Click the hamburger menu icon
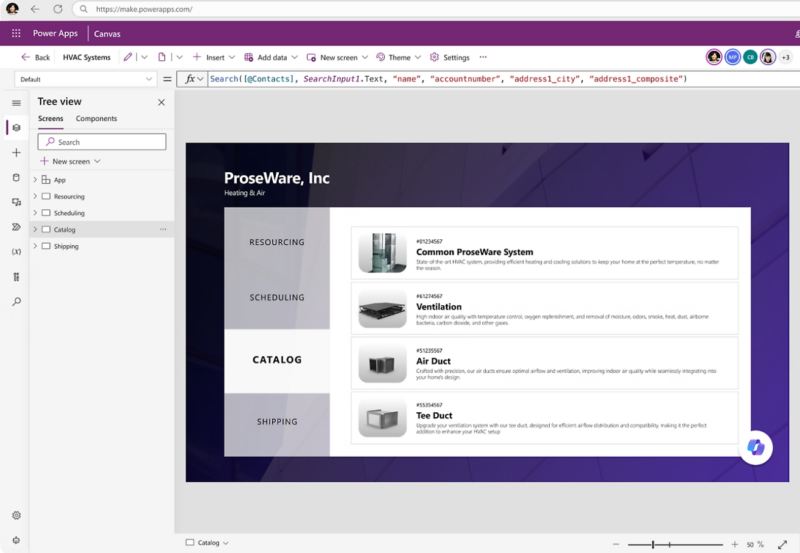The height and width of the screenshot is (553, 800). 16,103
